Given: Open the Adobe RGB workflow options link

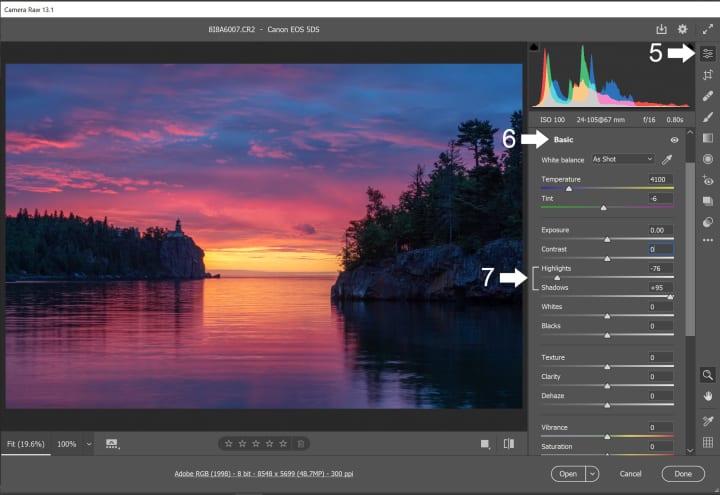Looking at the screenshot, I should 265,473.
